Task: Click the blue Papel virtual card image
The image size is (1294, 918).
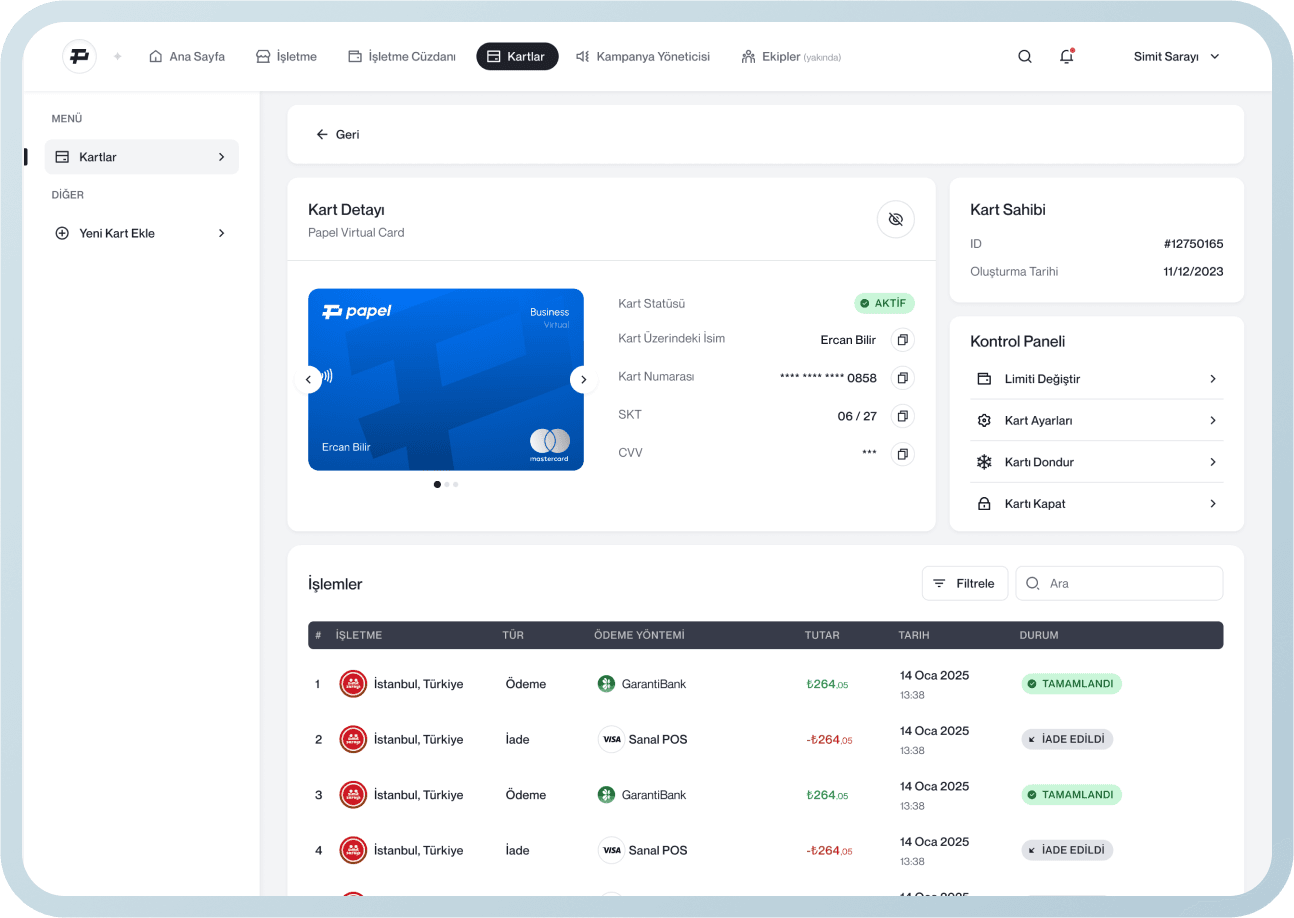Action: [x=446, y=380]
